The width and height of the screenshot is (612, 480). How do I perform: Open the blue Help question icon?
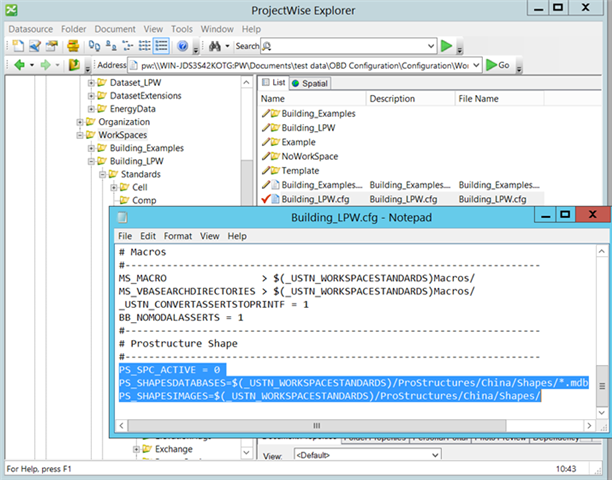(182, 46)
